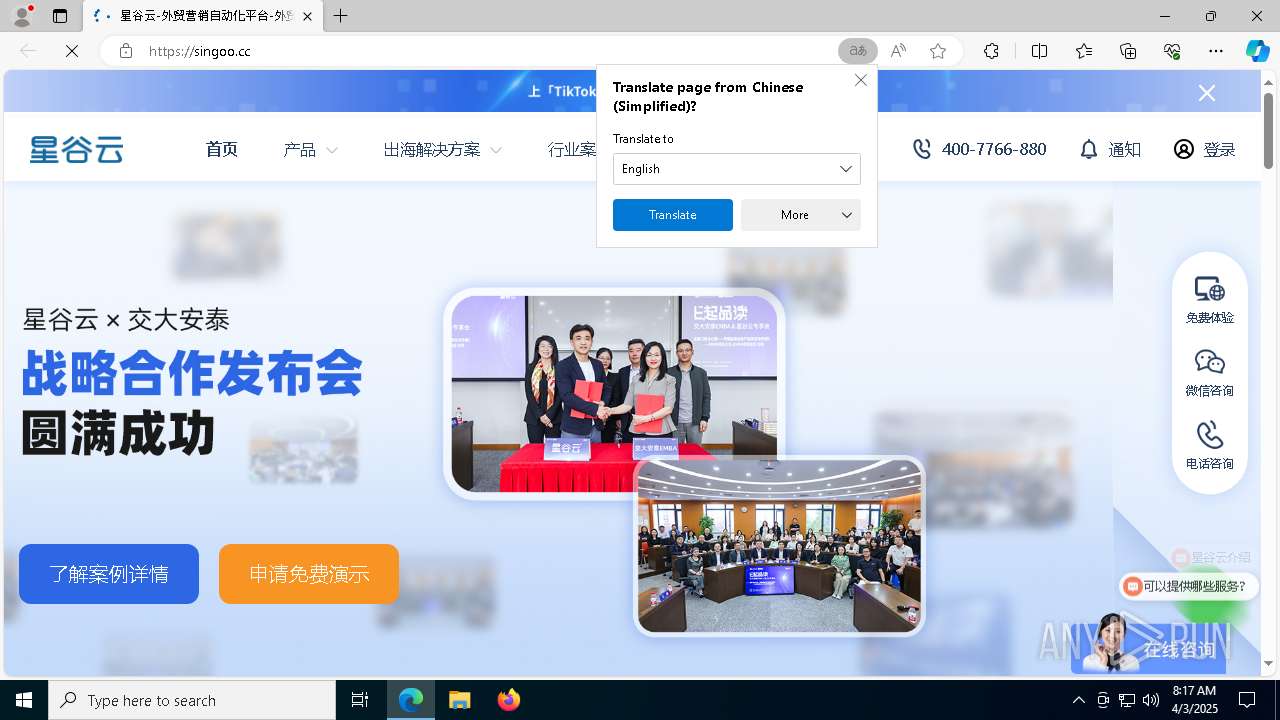Image resolution: width=1280 pixels, height=720 pixels.
Task: Dismiss the top TikTok banner
Action: coord(1207,93)
